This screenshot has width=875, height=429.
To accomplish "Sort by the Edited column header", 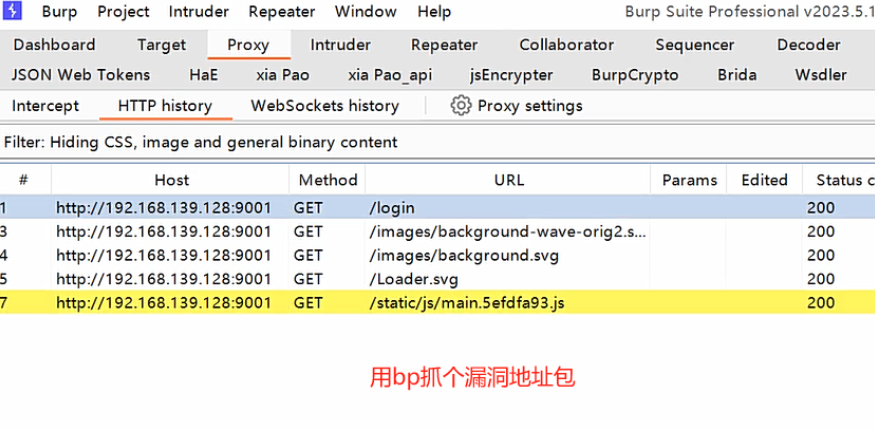I will pyautogui.click(x=765, y=180).
